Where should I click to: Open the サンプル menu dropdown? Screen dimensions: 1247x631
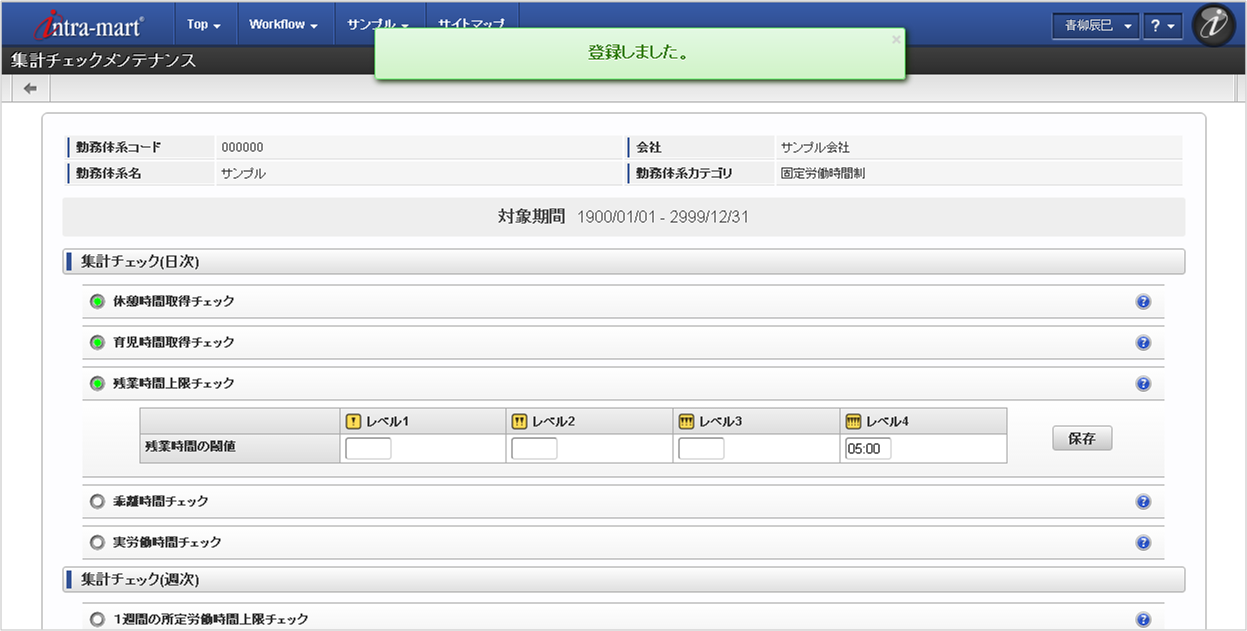pyautogui.click(x=378, y=24)
